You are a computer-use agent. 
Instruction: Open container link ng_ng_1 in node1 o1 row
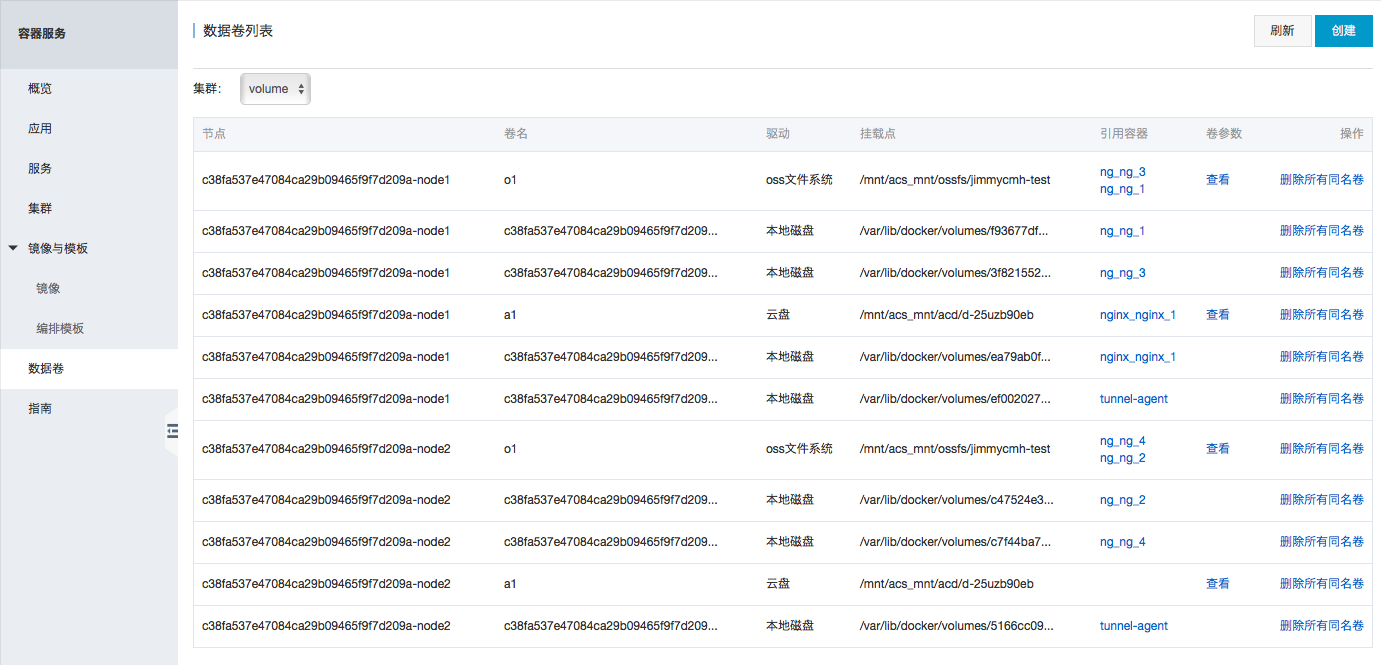1122,189
